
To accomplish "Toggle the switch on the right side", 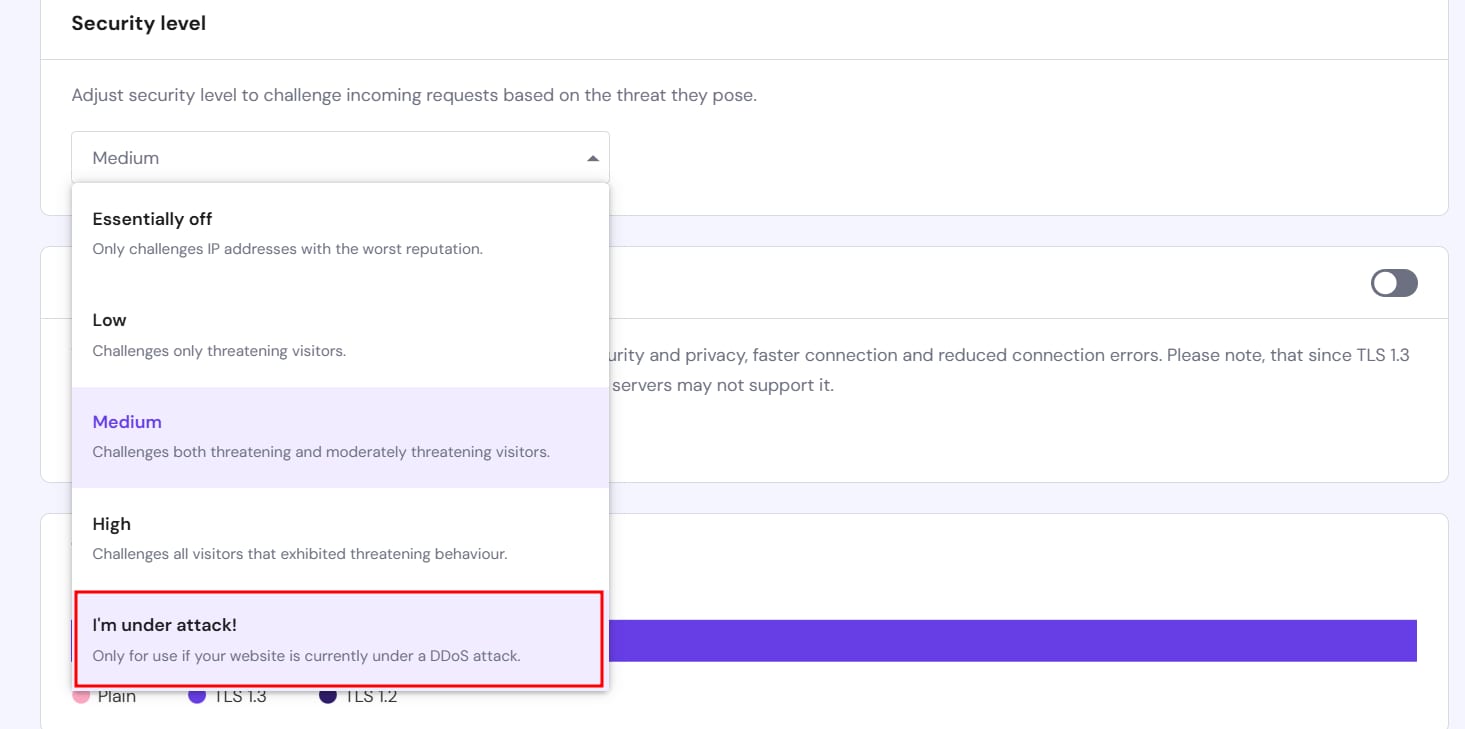I will pos(1393,283).
